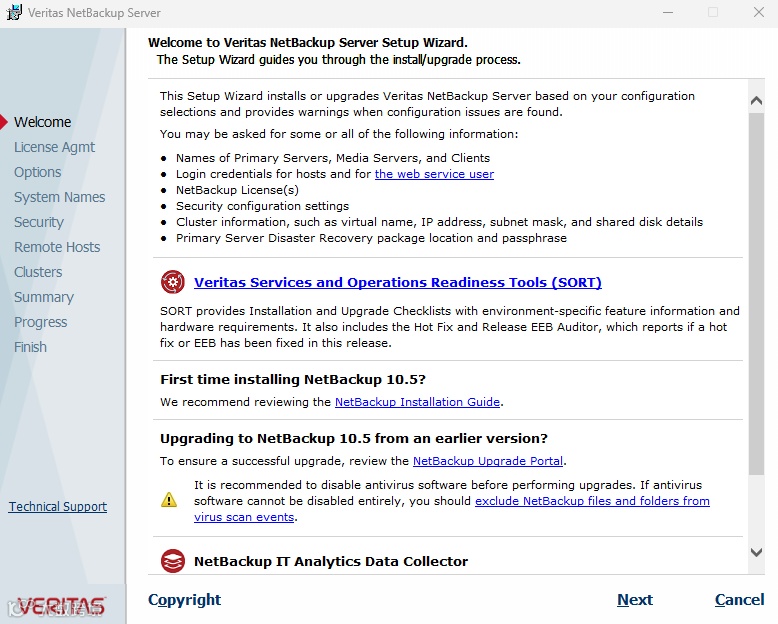Click 'Upgrading to NetBackup 10.5 from an earlier version?' heading
This screenshot has width=778, height=624.
[x=354, y=438]
